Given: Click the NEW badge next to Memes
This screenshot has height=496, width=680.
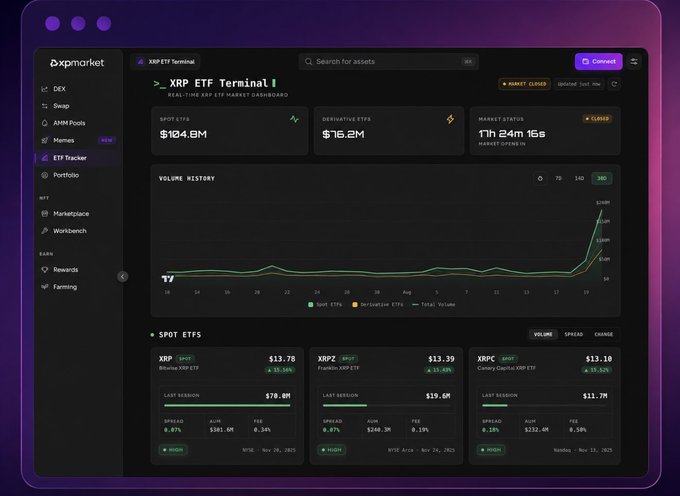Looking at the screenshot, I should [x=107, y=140].
